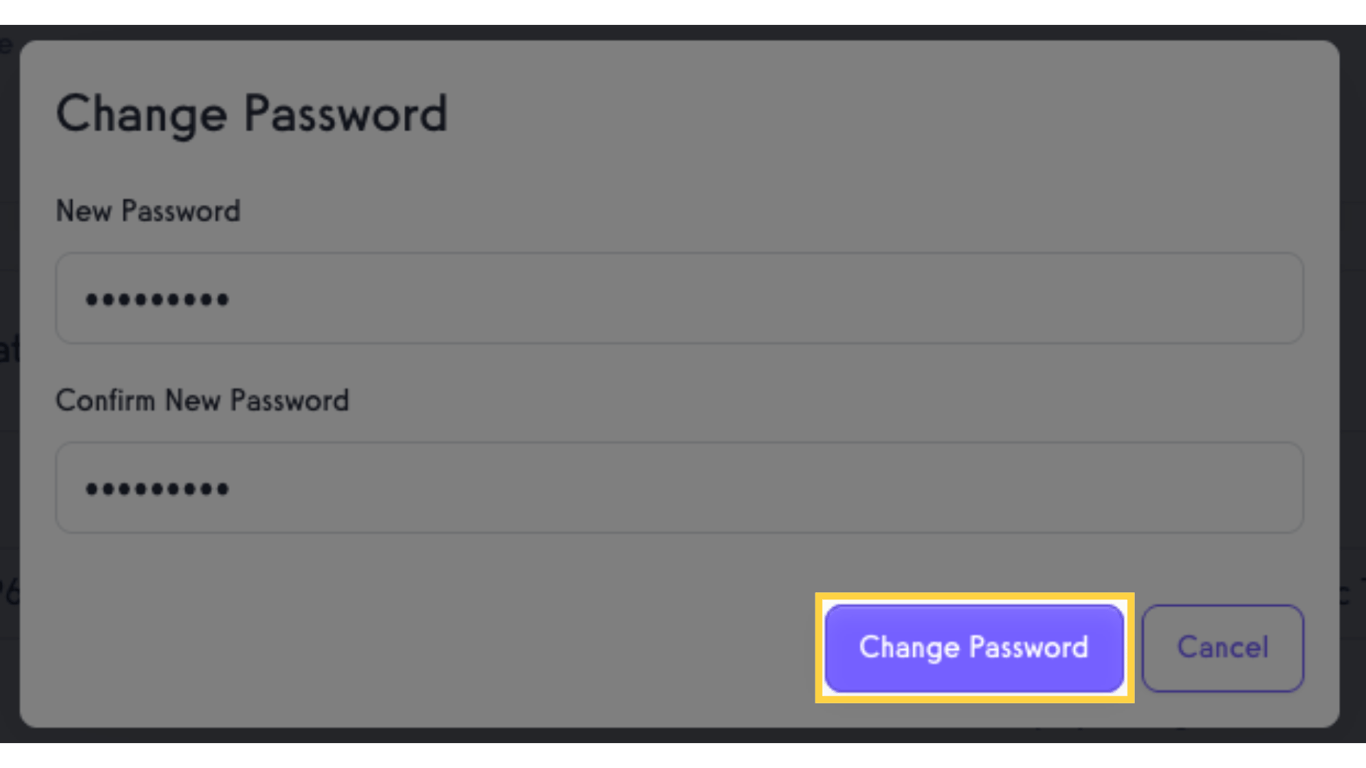
Task: Click the Cancel button to dismiss dialog
Action: point(1222,648)
